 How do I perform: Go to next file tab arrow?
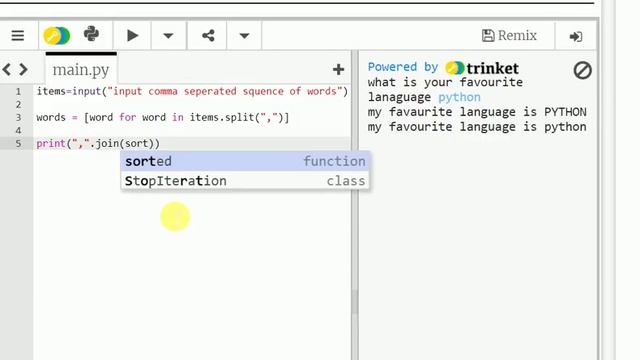(x=23, y=69)
